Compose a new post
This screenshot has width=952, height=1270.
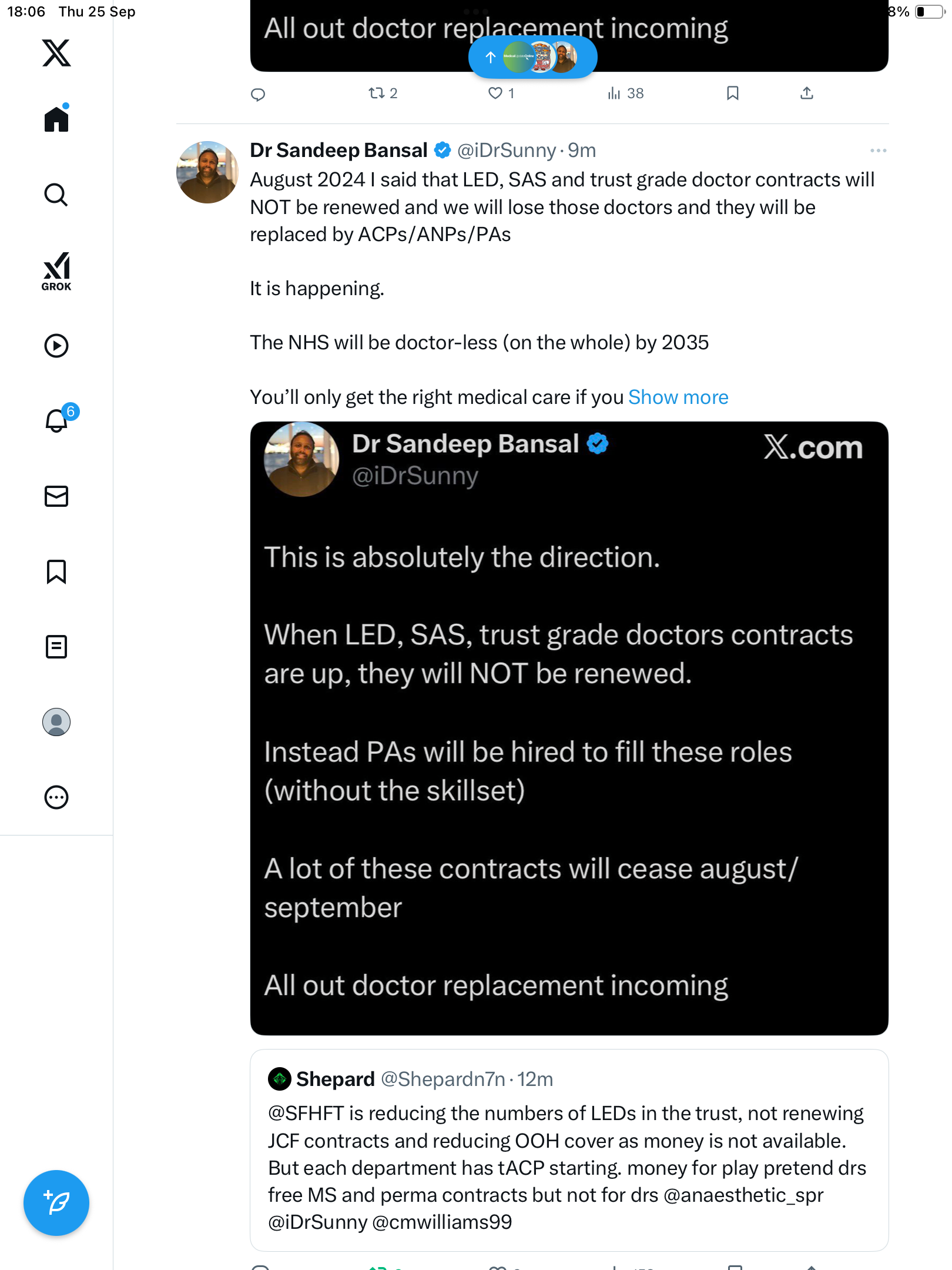(56, 1203)
